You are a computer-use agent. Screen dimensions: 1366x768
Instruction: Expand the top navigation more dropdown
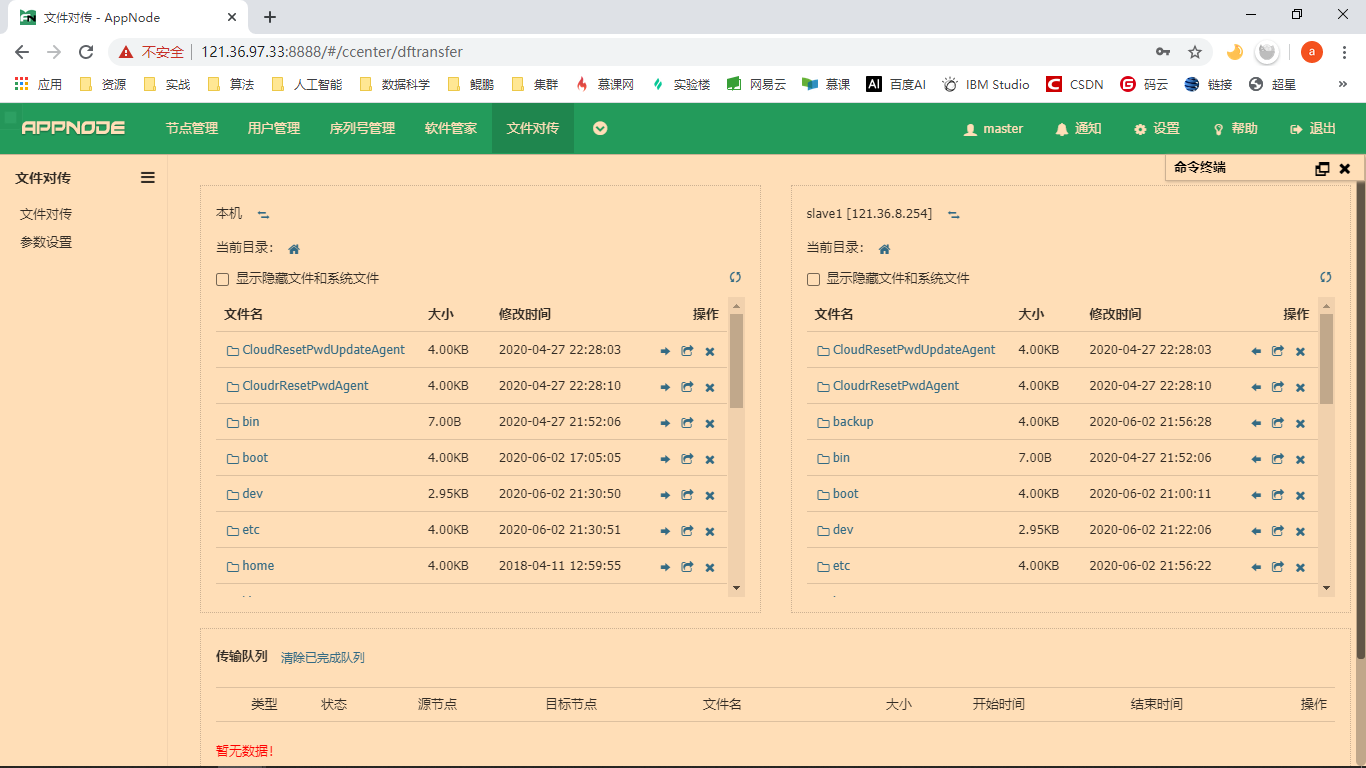pyautogui.click(x=600, y=128)
